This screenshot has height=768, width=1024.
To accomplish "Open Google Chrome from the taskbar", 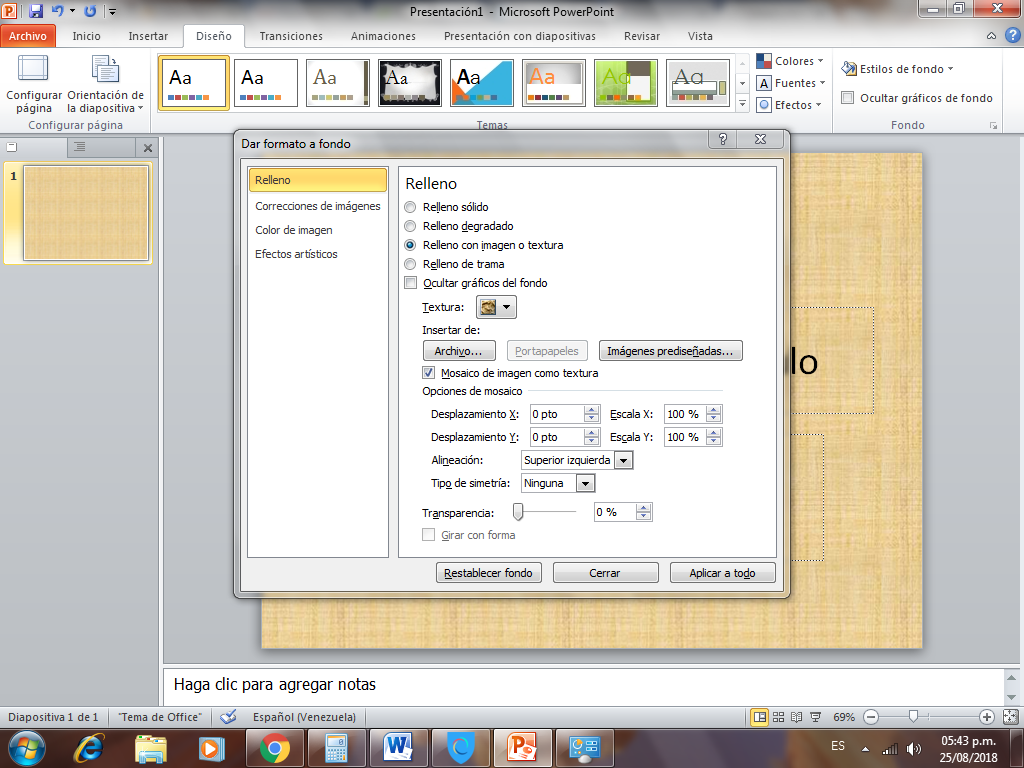I will click(275, 748).
